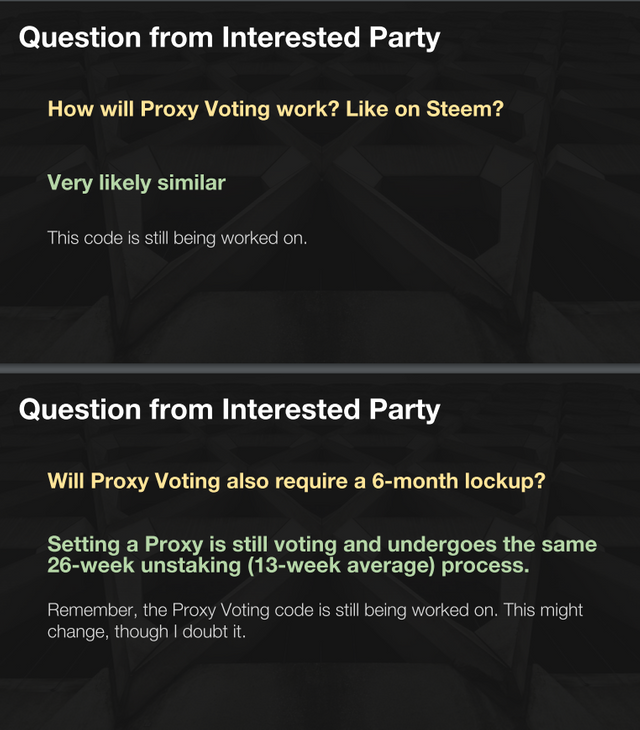Click the gray divider between the two slides
Viewport: 640px width, 730px height.
pyautogui.click(x=320, y=368)
